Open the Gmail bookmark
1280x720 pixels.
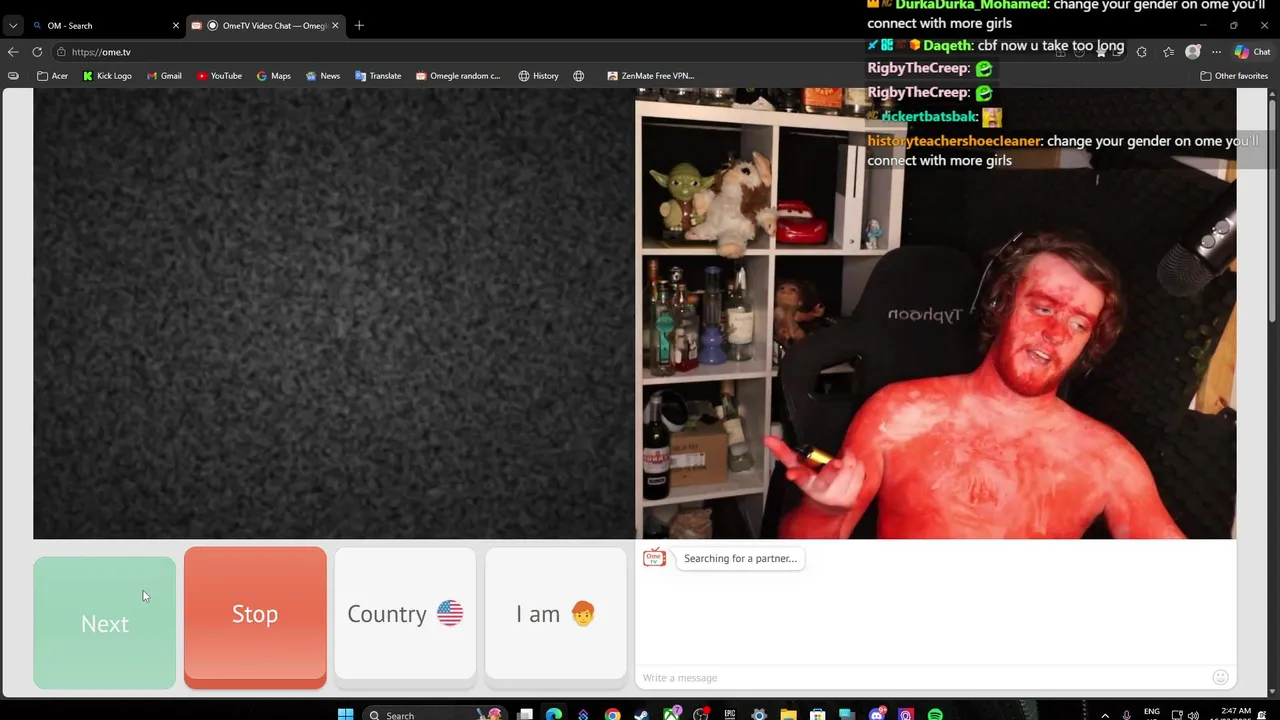(x=164, y=76)
